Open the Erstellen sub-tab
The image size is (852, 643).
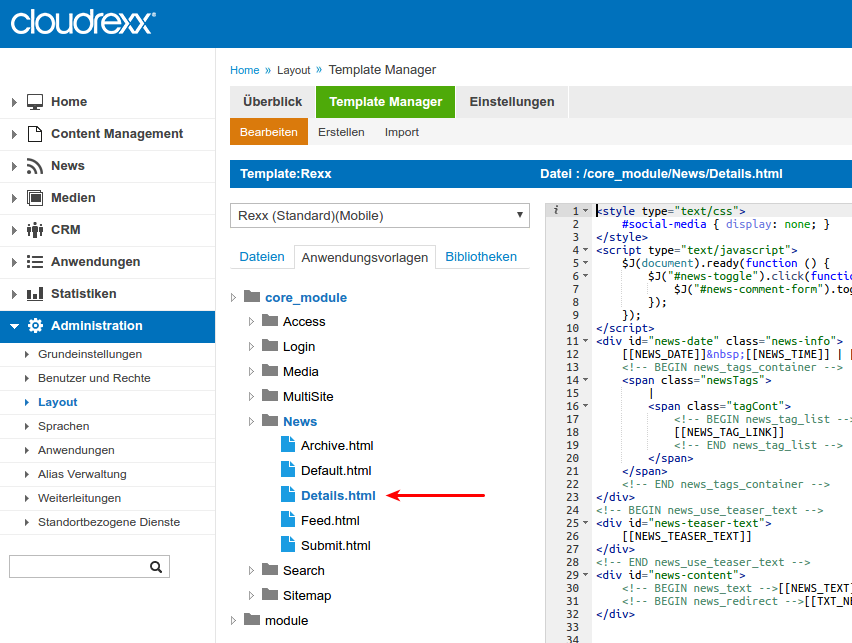tap(341, 132)
